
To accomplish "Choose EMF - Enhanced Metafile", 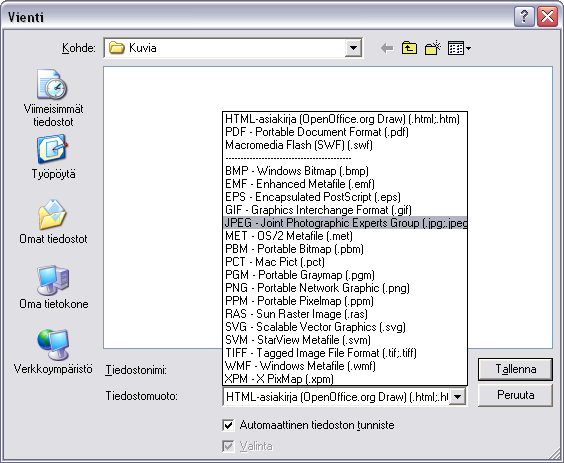I will coord(345,184).
